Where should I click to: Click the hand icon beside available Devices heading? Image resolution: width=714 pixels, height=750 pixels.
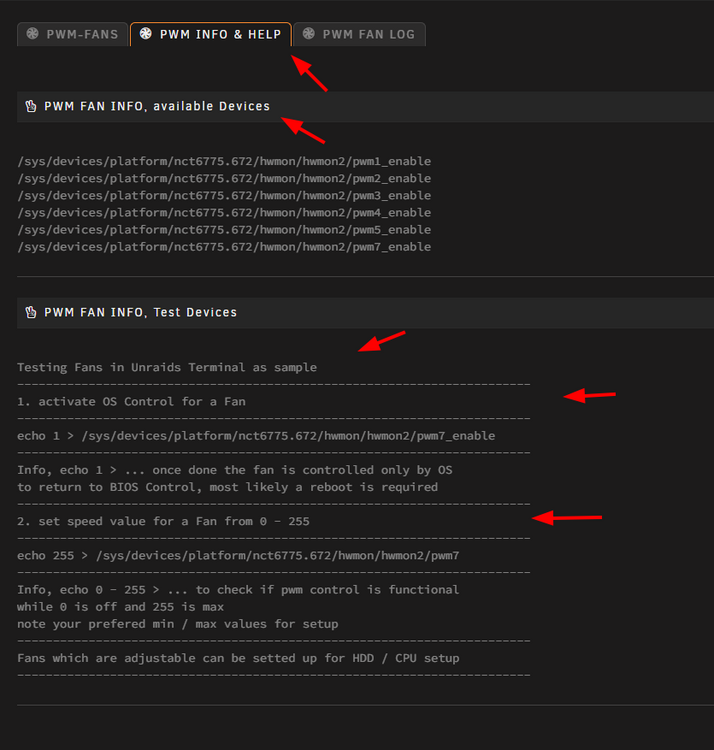pos(31,106)
